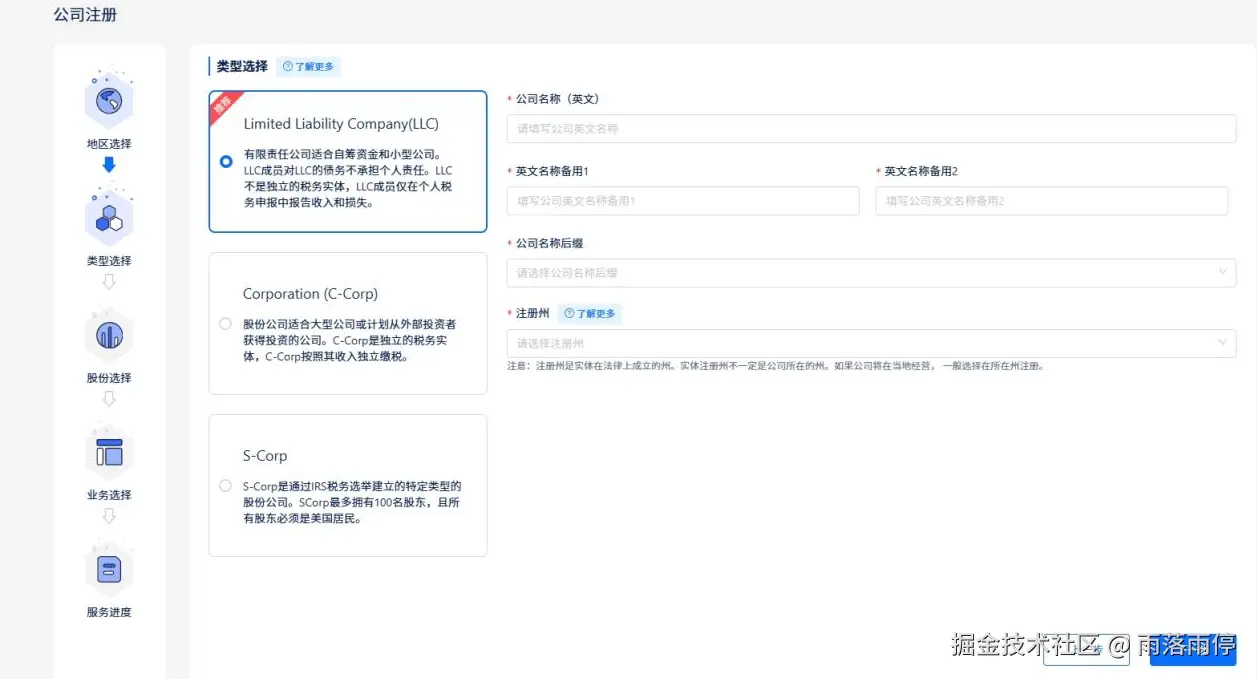
Task: Click the "Corporation (C-Corp)" card title
Action: (x=310, y=294)
